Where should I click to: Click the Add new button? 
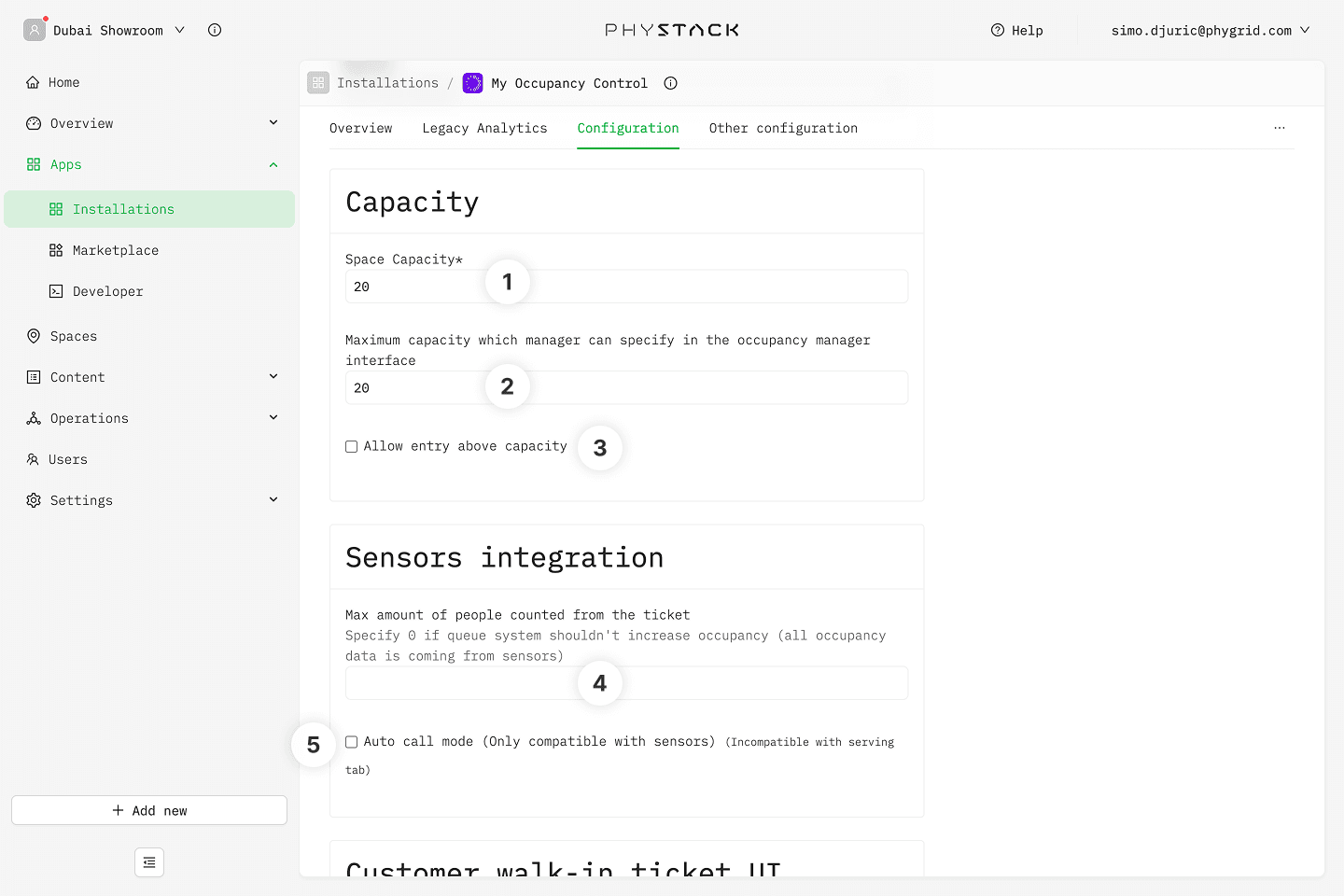[x=149, y=810]
